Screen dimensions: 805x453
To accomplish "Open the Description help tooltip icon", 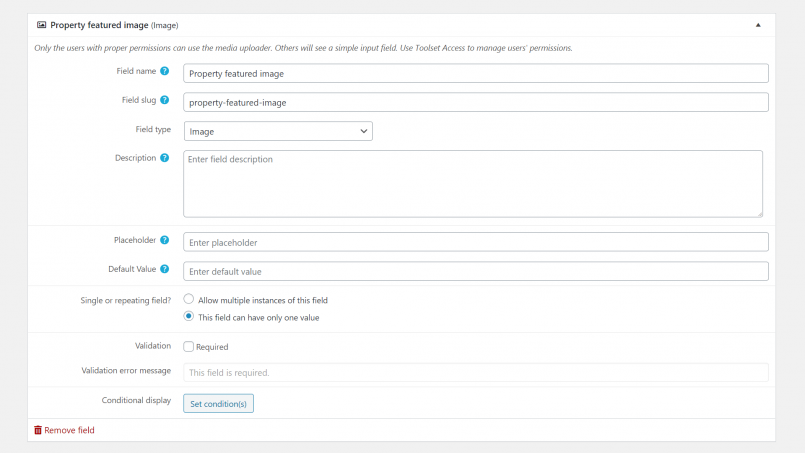I will (164, 158).
